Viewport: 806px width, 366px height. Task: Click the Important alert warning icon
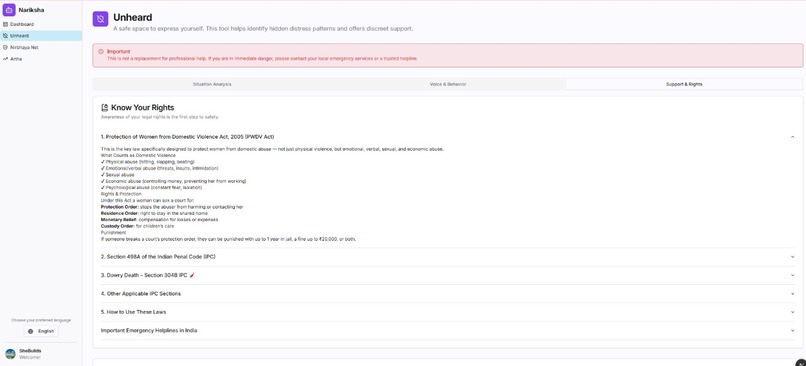pyautogui.click(x=101, y=51)
